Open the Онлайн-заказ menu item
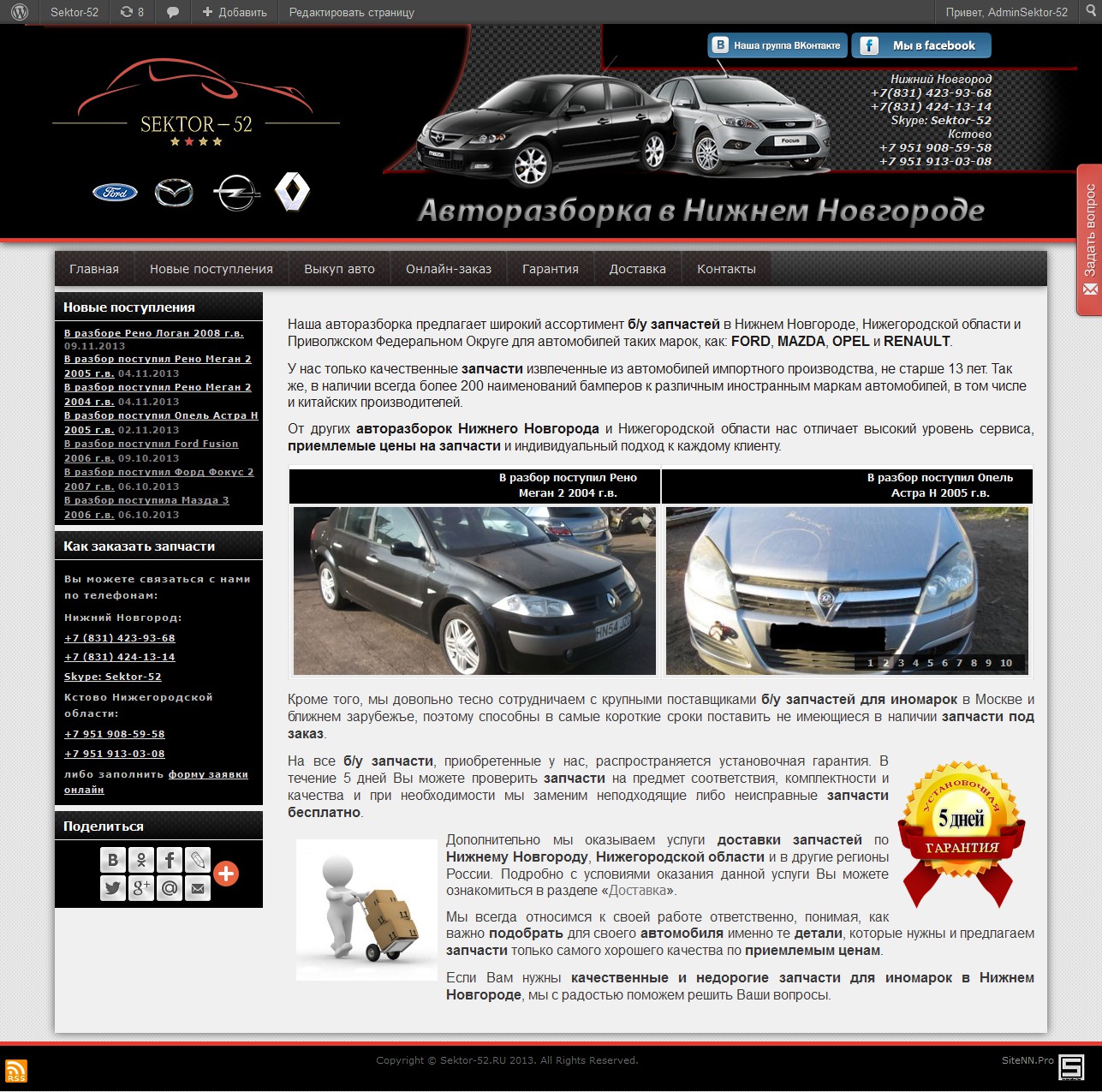 pyautogui.click(x=449, y=269)
